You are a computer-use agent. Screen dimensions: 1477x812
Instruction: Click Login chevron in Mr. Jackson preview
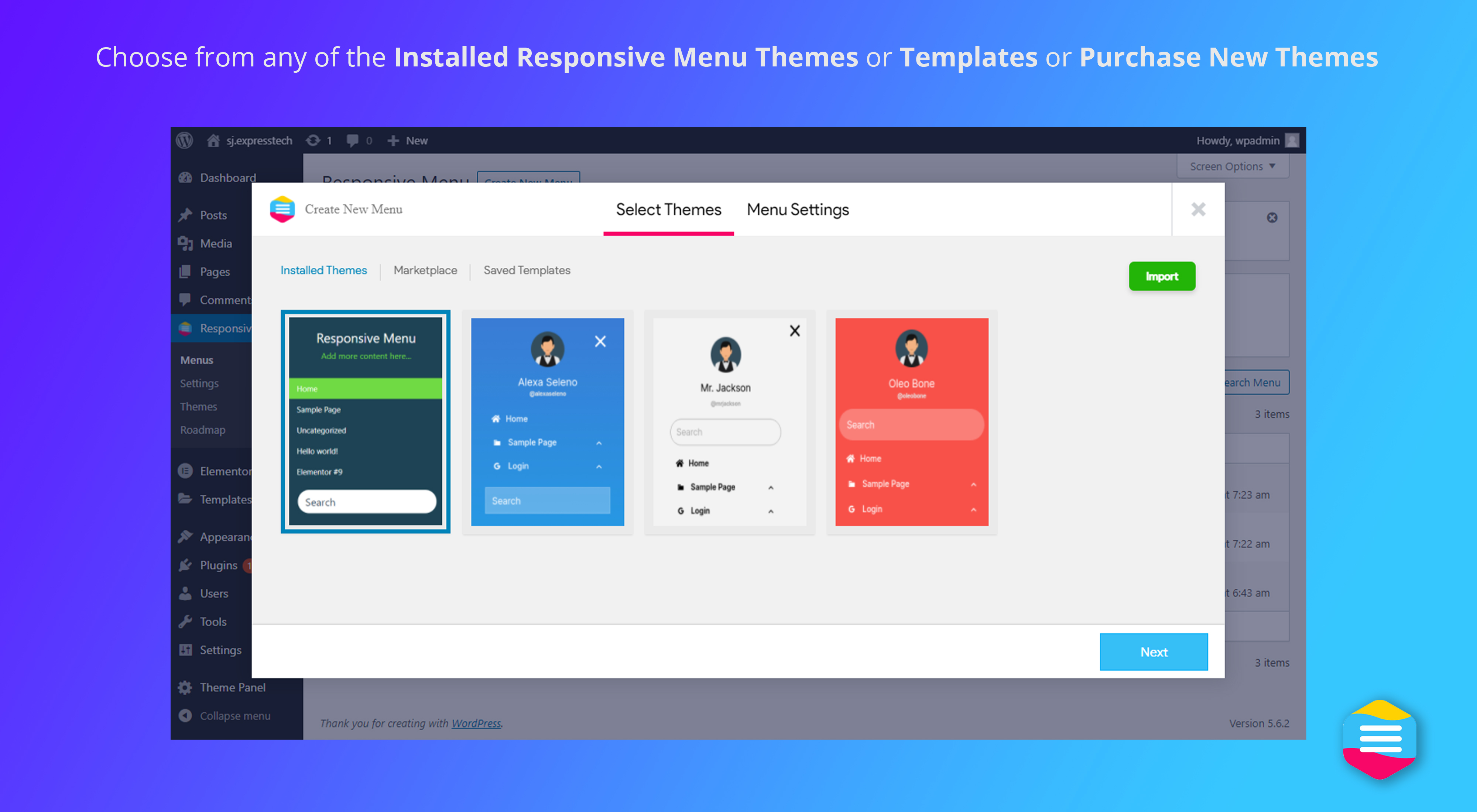[x=771, y=511]
